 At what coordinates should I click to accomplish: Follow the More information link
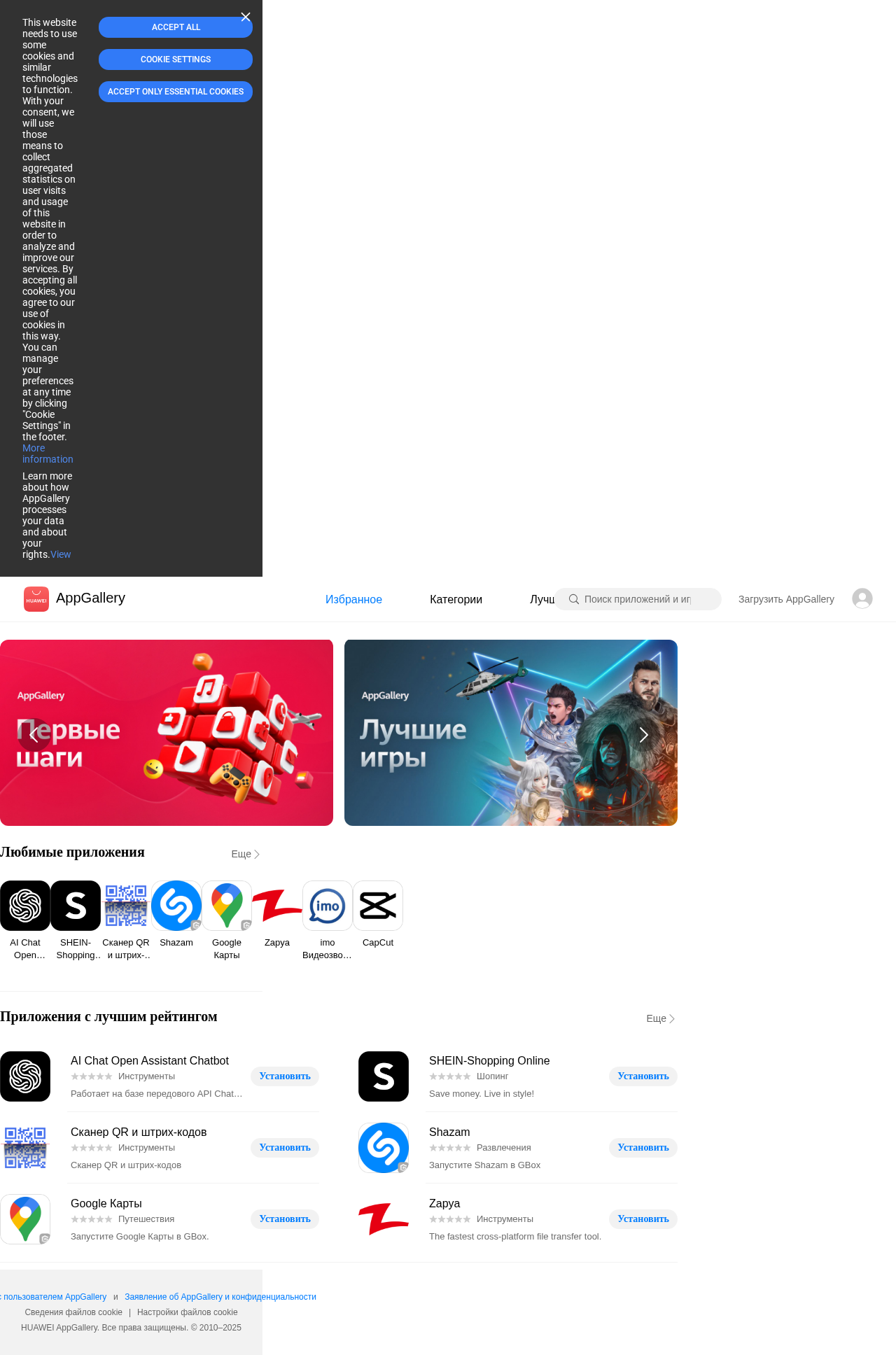[48, 454]
